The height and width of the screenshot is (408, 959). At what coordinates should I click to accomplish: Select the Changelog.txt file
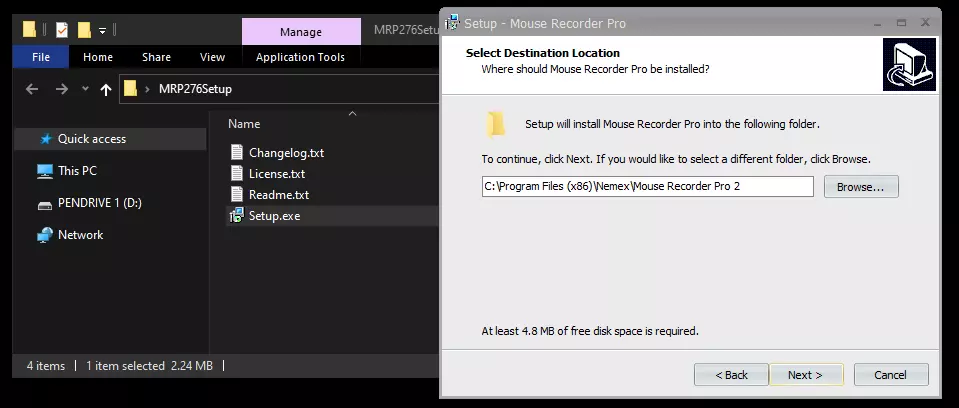pos(286,153)
